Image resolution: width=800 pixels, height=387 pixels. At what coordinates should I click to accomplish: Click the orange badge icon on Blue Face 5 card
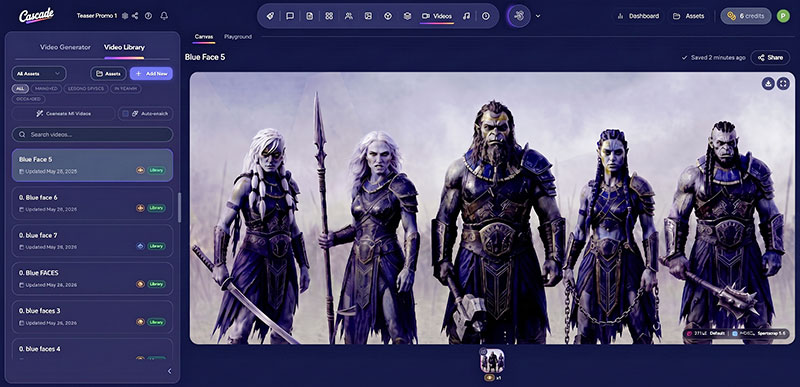(x=140, y=170)
